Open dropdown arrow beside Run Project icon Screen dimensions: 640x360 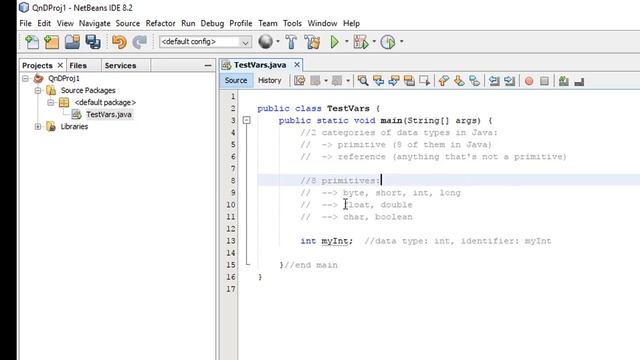347,42
